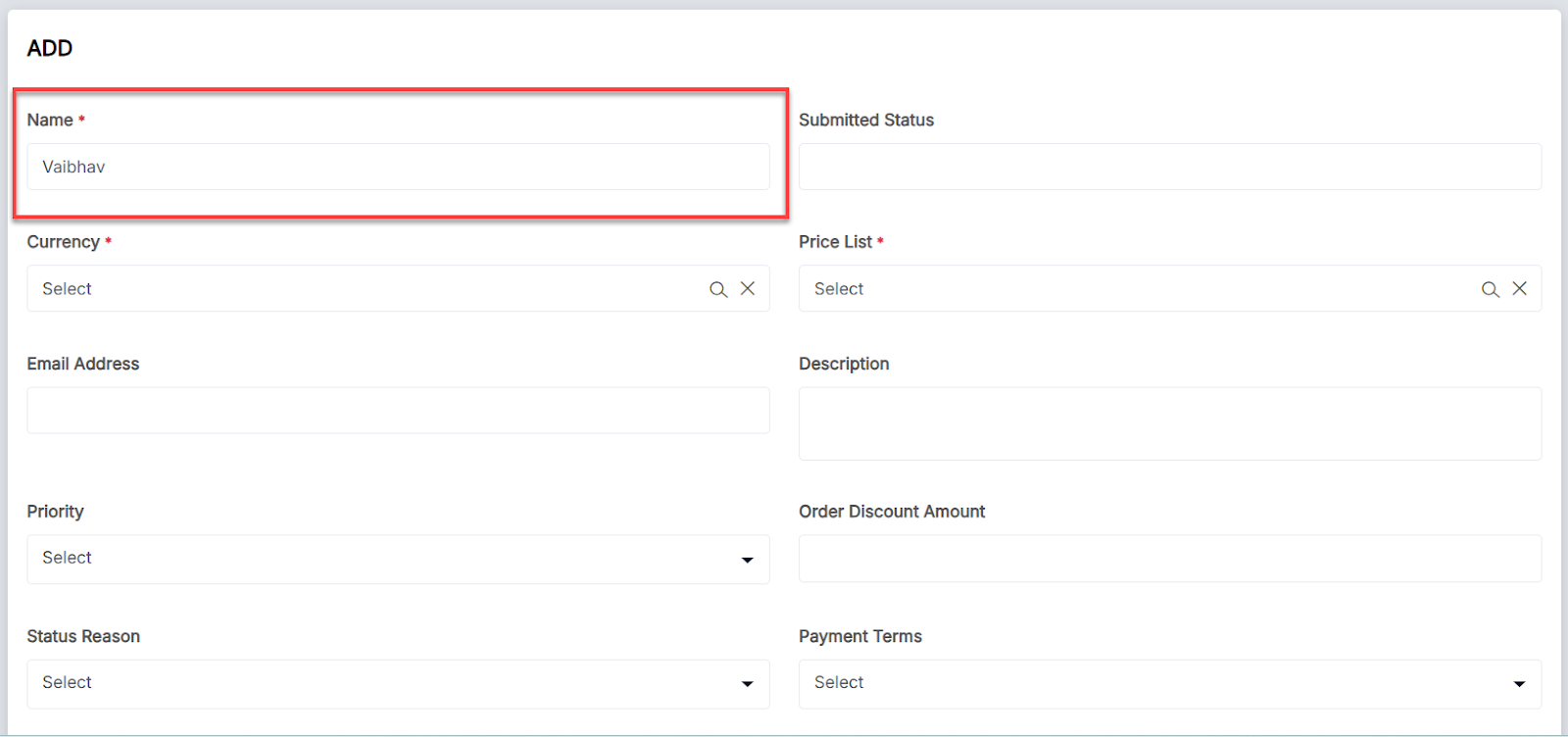Click inside the Description text area

click(1169, 423)
